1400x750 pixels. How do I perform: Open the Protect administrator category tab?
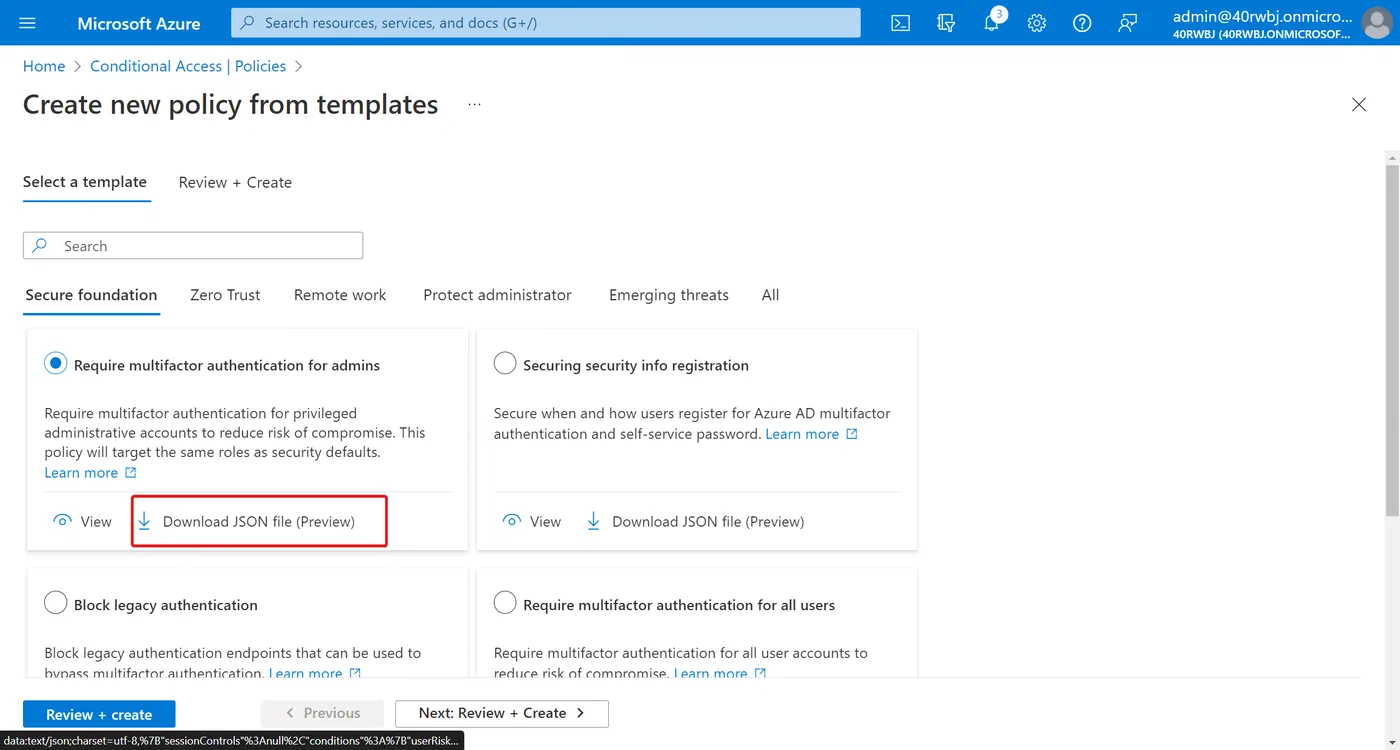click(497, 295)
